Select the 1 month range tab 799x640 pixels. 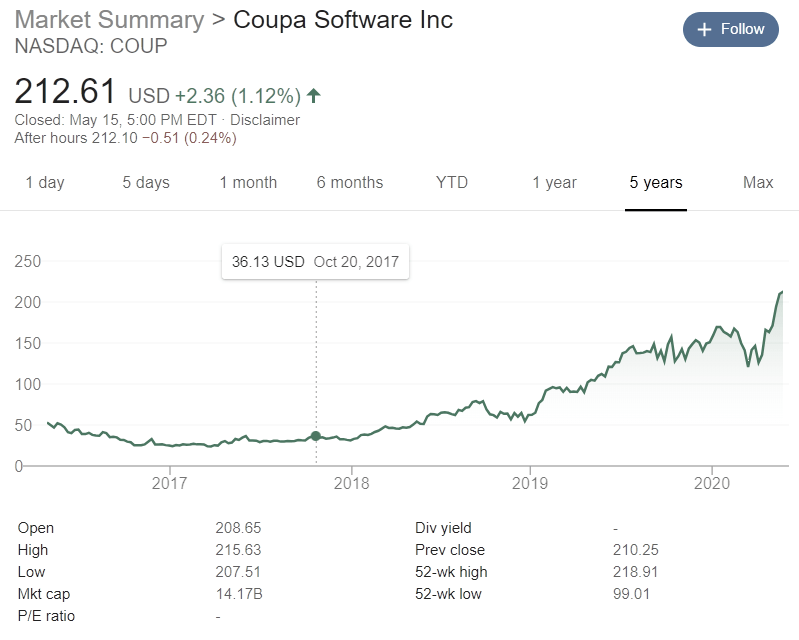tap(248, 182)
